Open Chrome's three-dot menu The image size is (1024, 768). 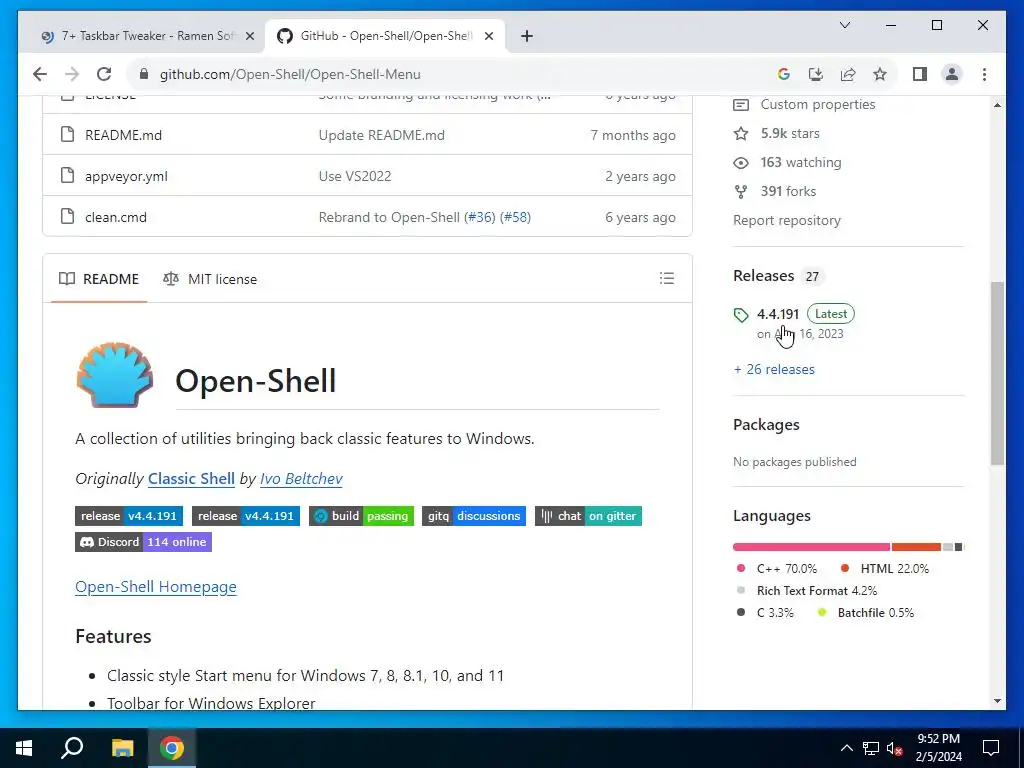(x=984, y=74)
